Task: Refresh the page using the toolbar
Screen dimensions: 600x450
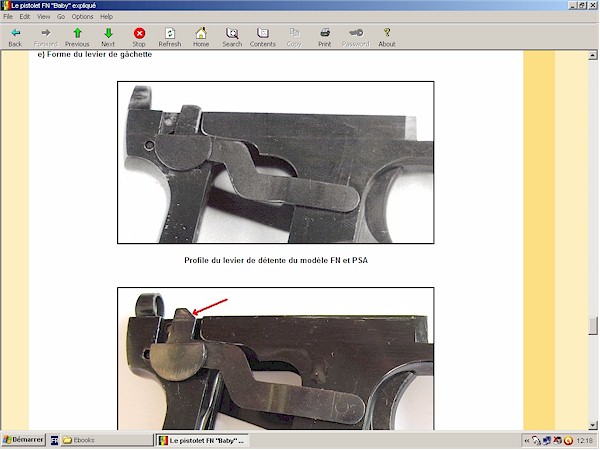Action: [x=170, y=37]
